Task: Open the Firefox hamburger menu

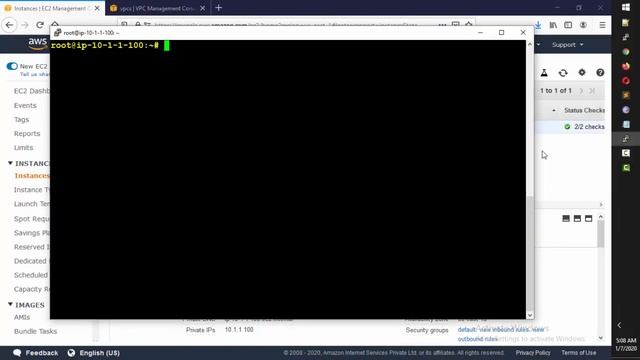Action: (x=602, y=25)
